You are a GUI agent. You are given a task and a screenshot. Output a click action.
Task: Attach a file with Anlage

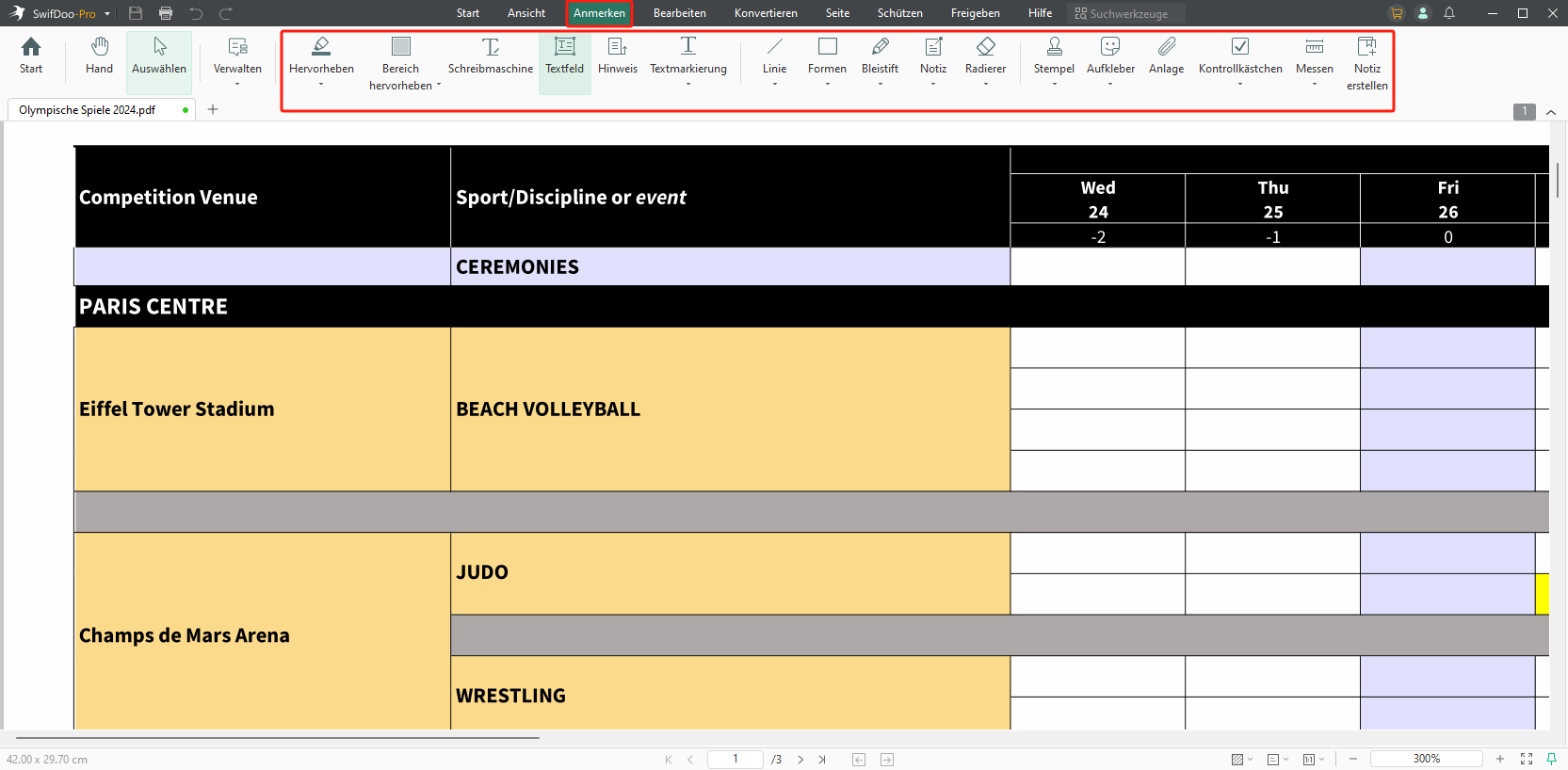1166,56
